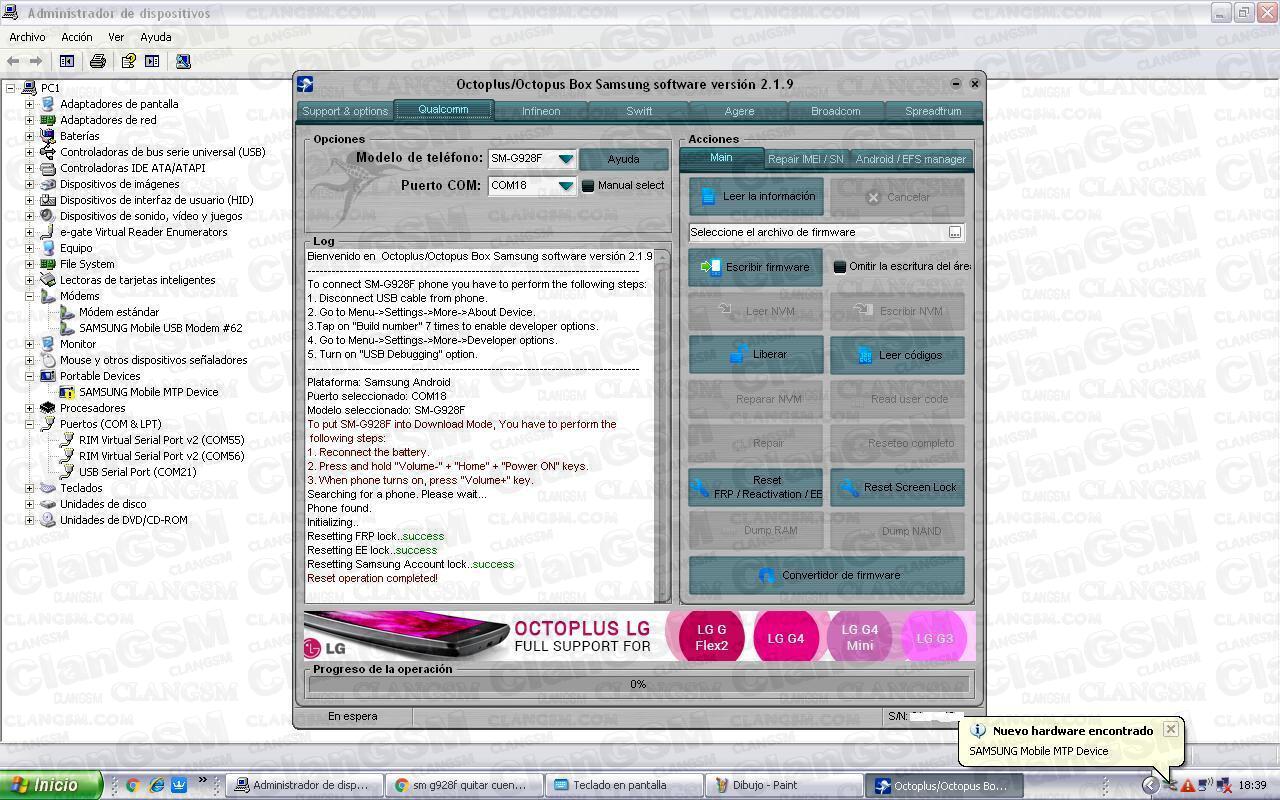This screenshot has width=1280, height=800.
Task: Click USB controllers category icon
Action: coord(47,152)
